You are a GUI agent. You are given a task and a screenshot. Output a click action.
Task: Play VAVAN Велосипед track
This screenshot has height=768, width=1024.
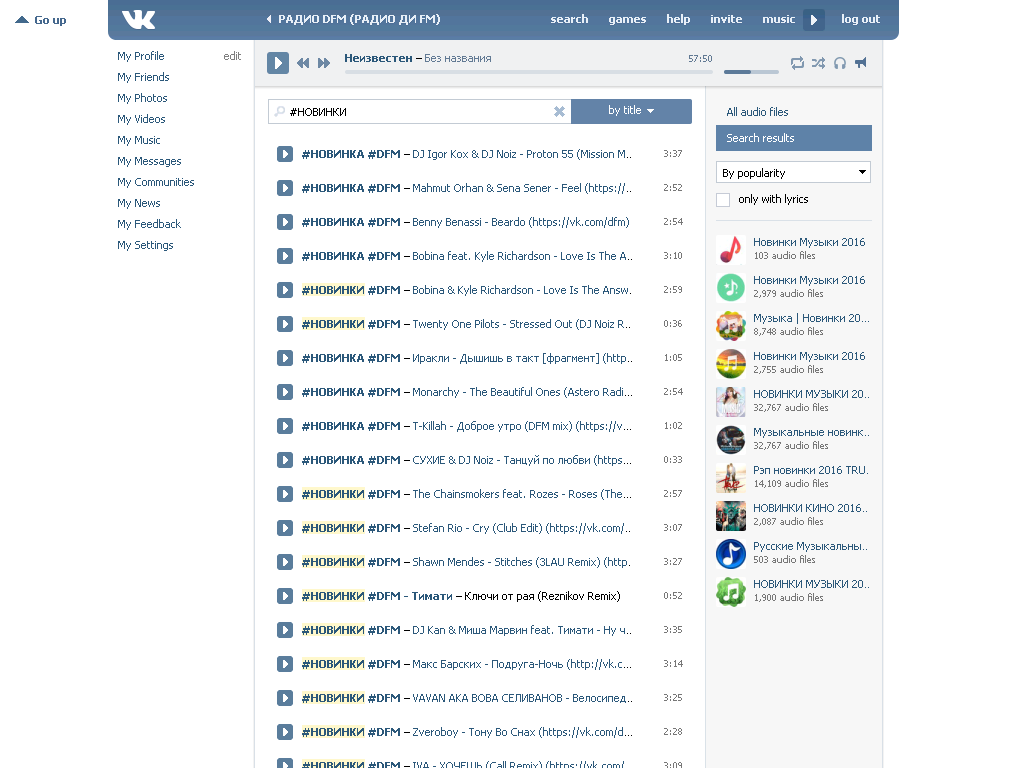coord(285,698)
